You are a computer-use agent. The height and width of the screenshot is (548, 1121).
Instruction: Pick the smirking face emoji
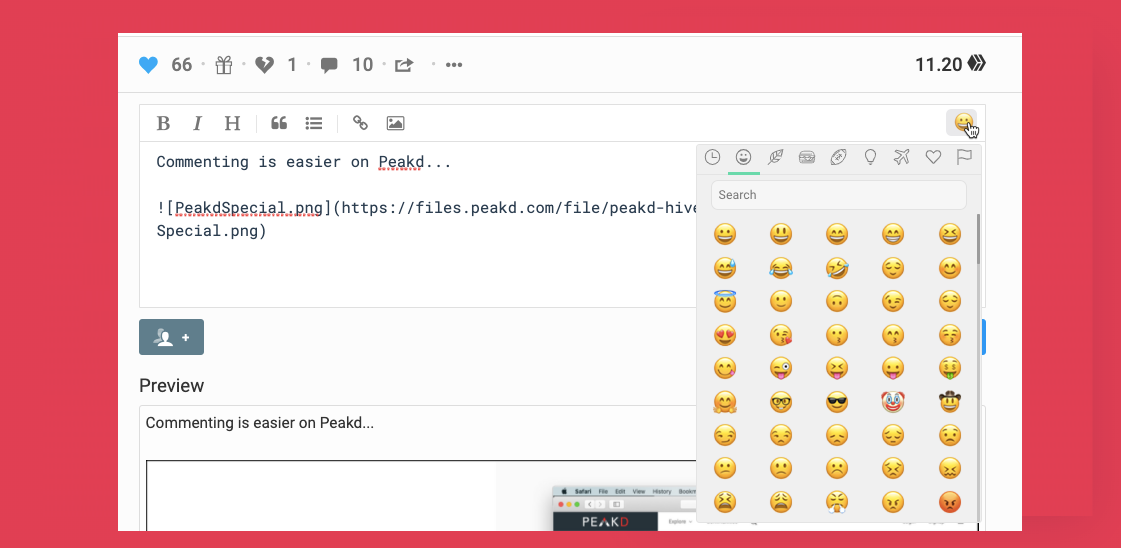point(725,435)
